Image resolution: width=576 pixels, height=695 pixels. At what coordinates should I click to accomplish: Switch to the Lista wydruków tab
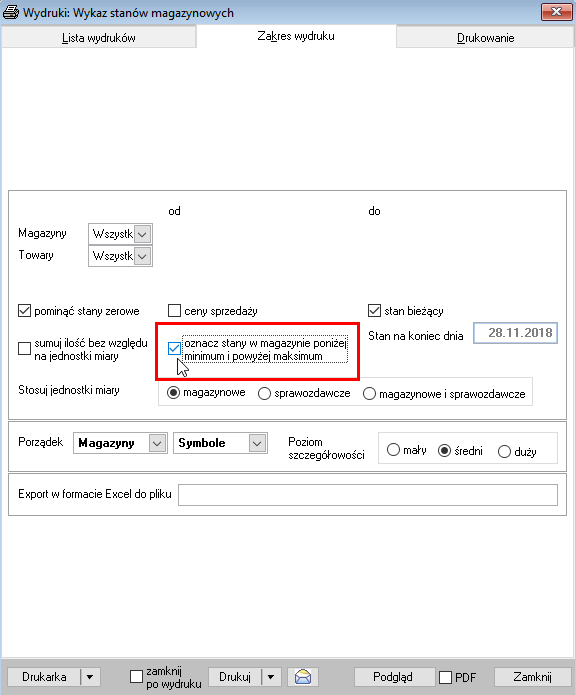(x=98, y=38)
